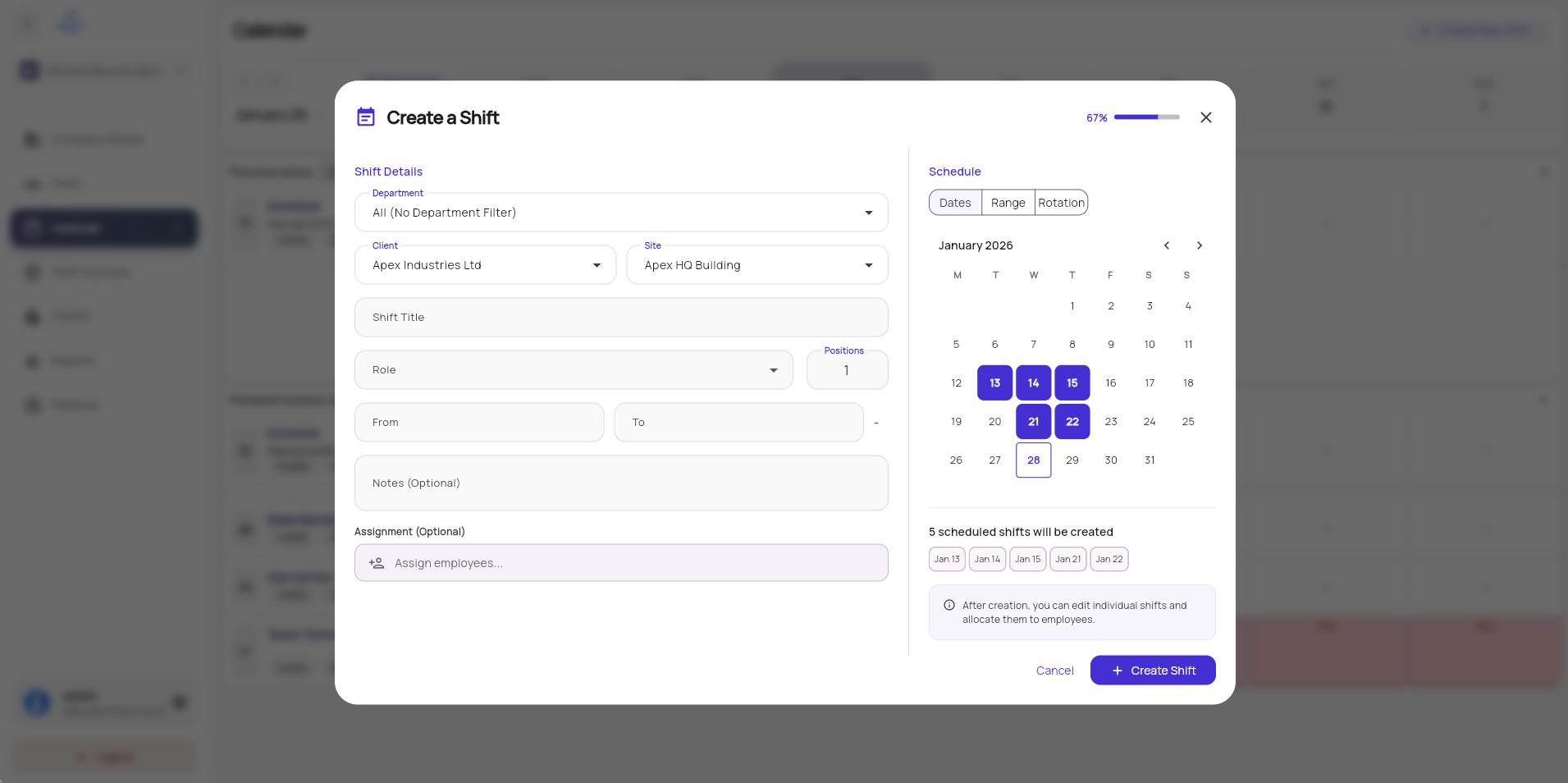Click the Shift Title input field
This screenshot has height=783, width=1568.
coord(620,317)
